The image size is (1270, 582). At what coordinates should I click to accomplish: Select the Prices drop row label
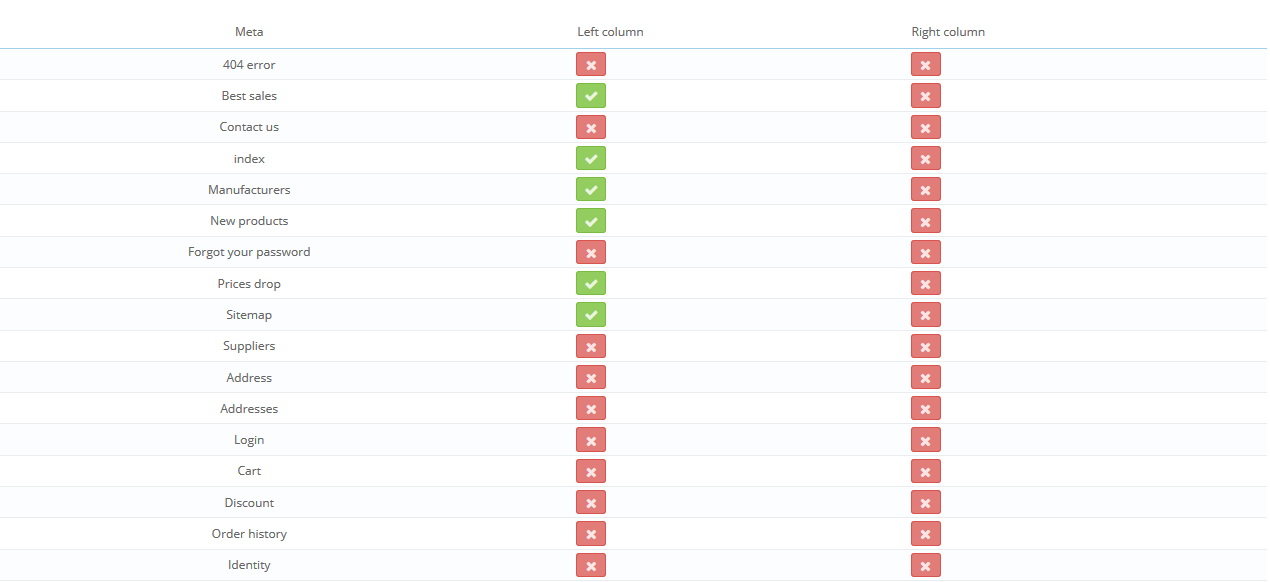pos(249,284)
